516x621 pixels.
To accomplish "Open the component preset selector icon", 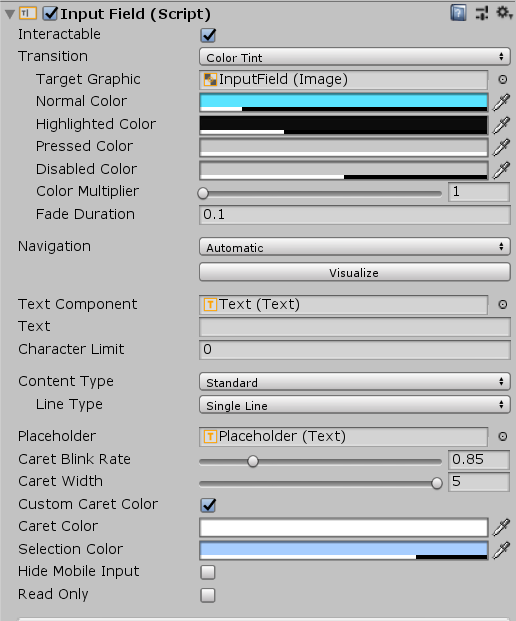I will coord(482,13).
